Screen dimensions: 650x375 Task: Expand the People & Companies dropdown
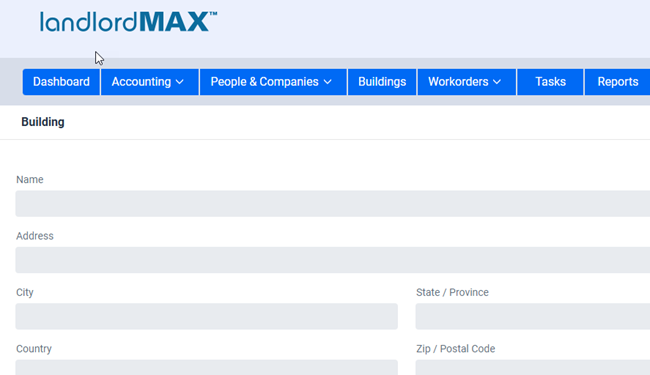(273, 82)
